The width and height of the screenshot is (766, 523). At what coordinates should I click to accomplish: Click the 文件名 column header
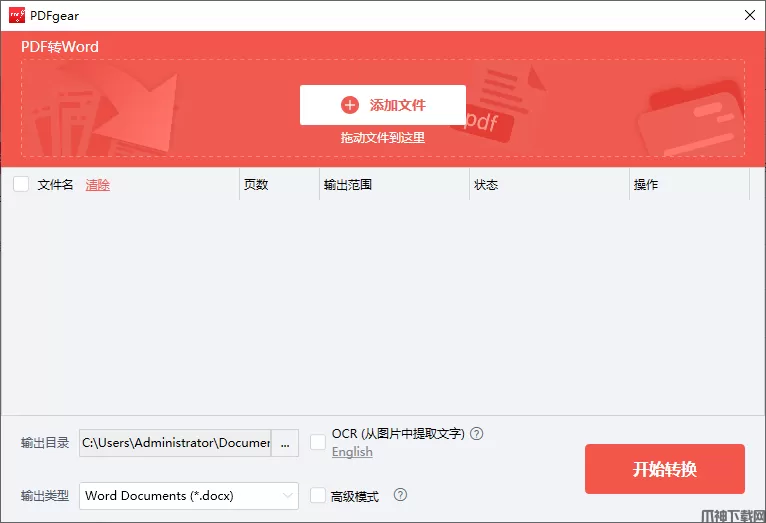pos(55,185)
